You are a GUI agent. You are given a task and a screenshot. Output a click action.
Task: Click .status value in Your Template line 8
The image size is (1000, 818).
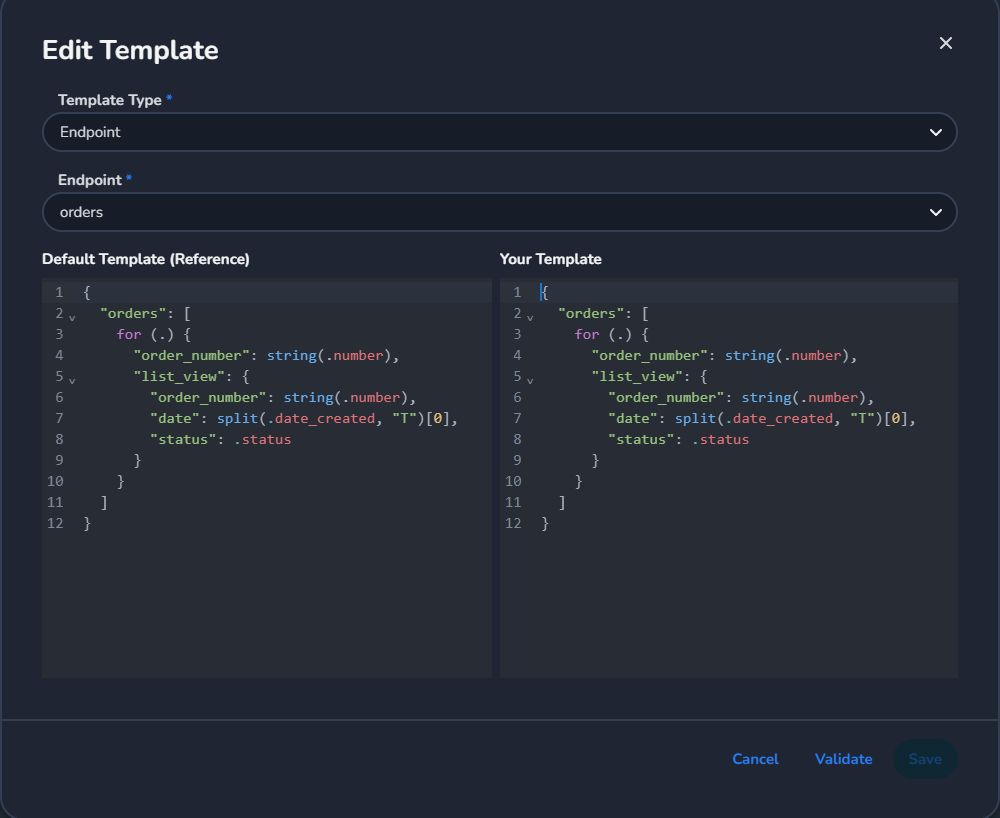point(721,440)
